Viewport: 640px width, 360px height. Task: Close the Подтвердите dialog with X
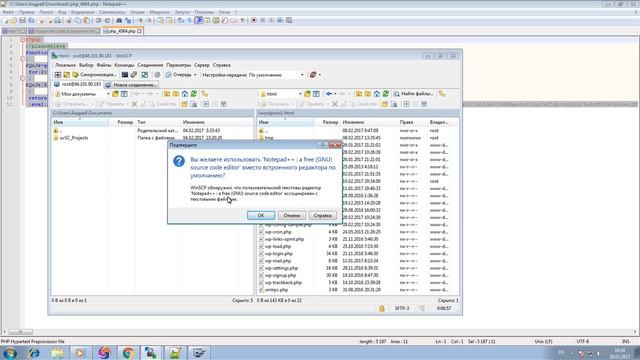[x=335, y=145]
